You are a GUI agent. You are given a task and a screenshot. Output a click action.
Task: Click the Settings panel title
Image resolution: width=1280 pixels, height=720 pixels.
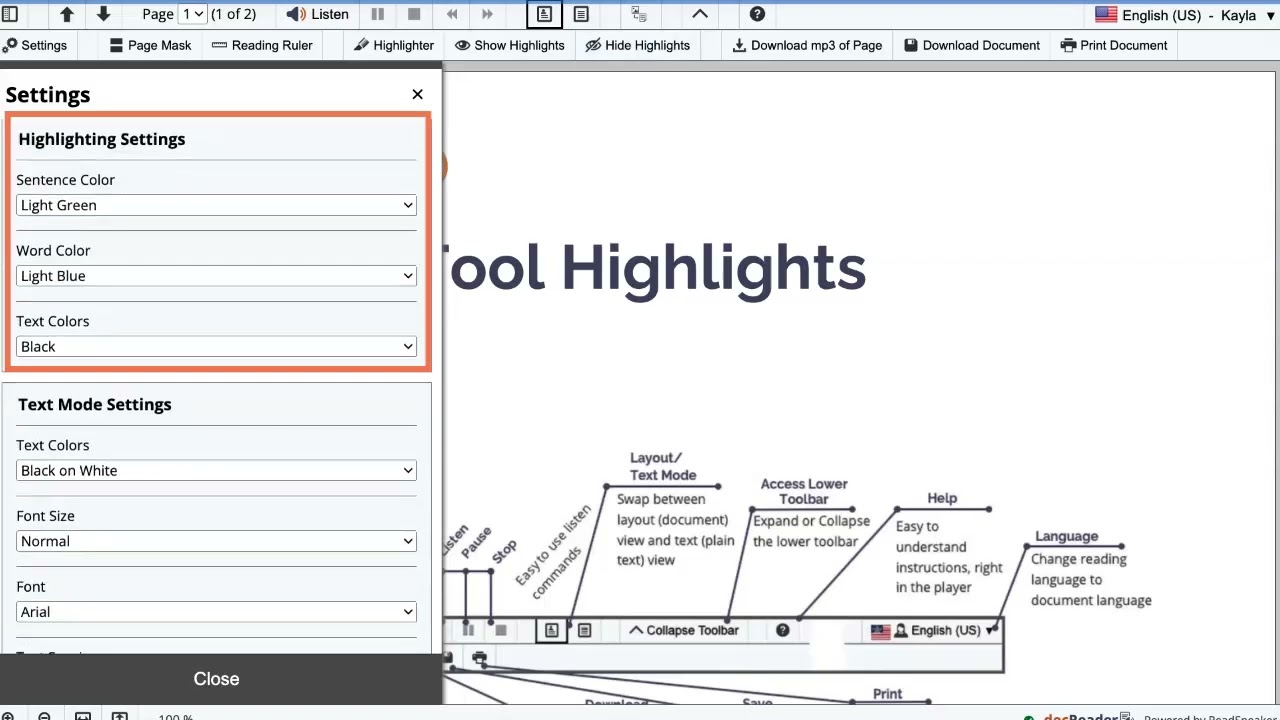48,95
